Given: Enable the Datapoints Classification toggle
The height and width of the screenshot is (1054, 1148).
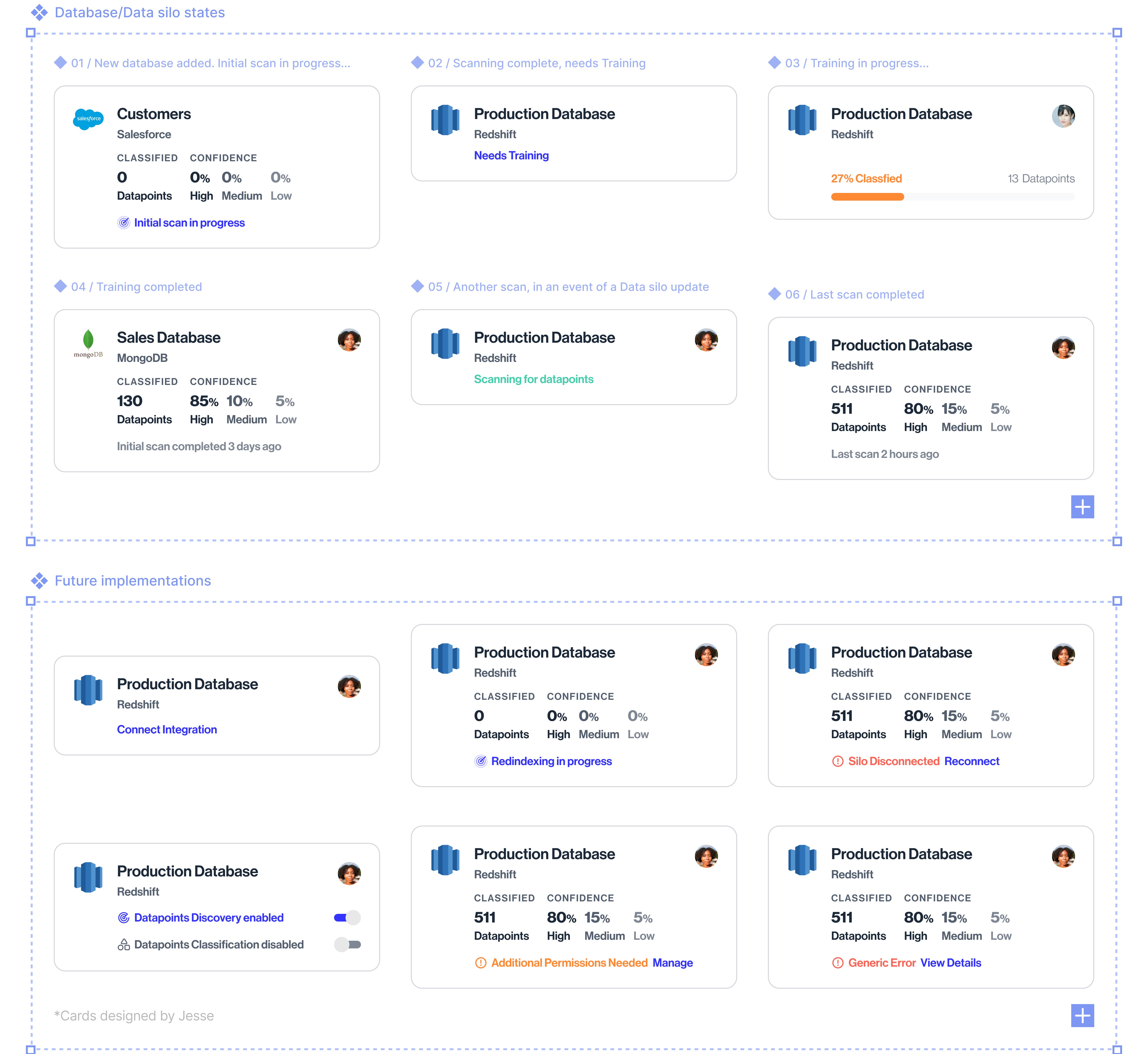Looking at the screenshot, I should pos(347,945).
